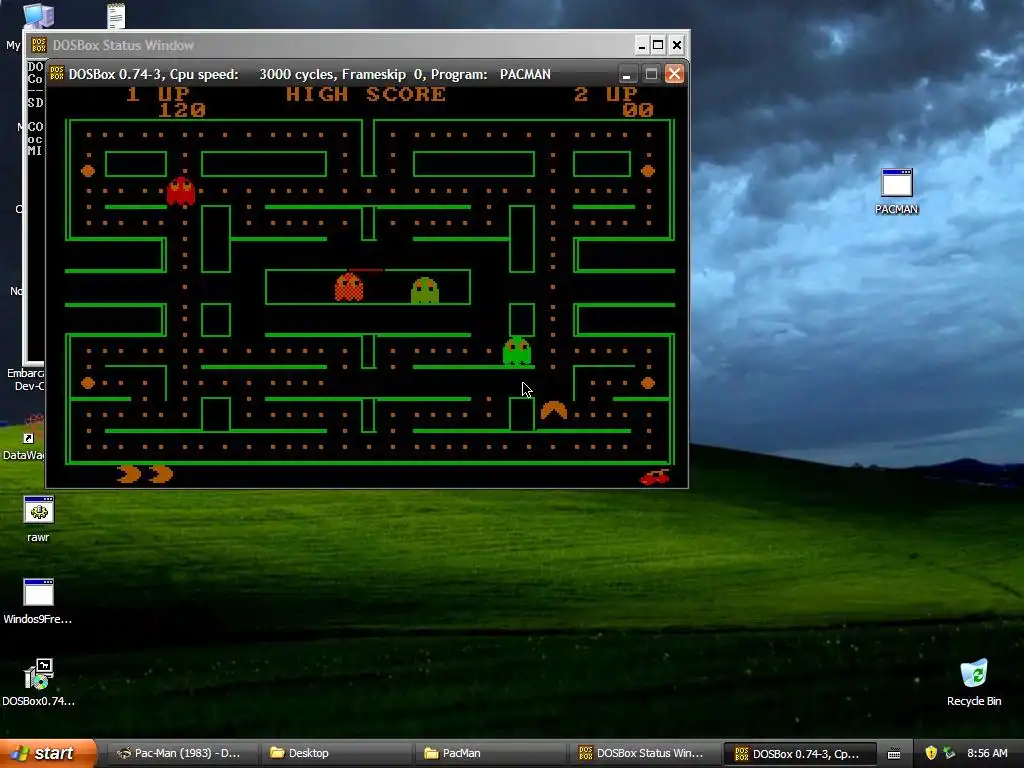This screenshot has height=768, width=1024.
Task: Click the 8:56 AM clock
Action: 987,753
